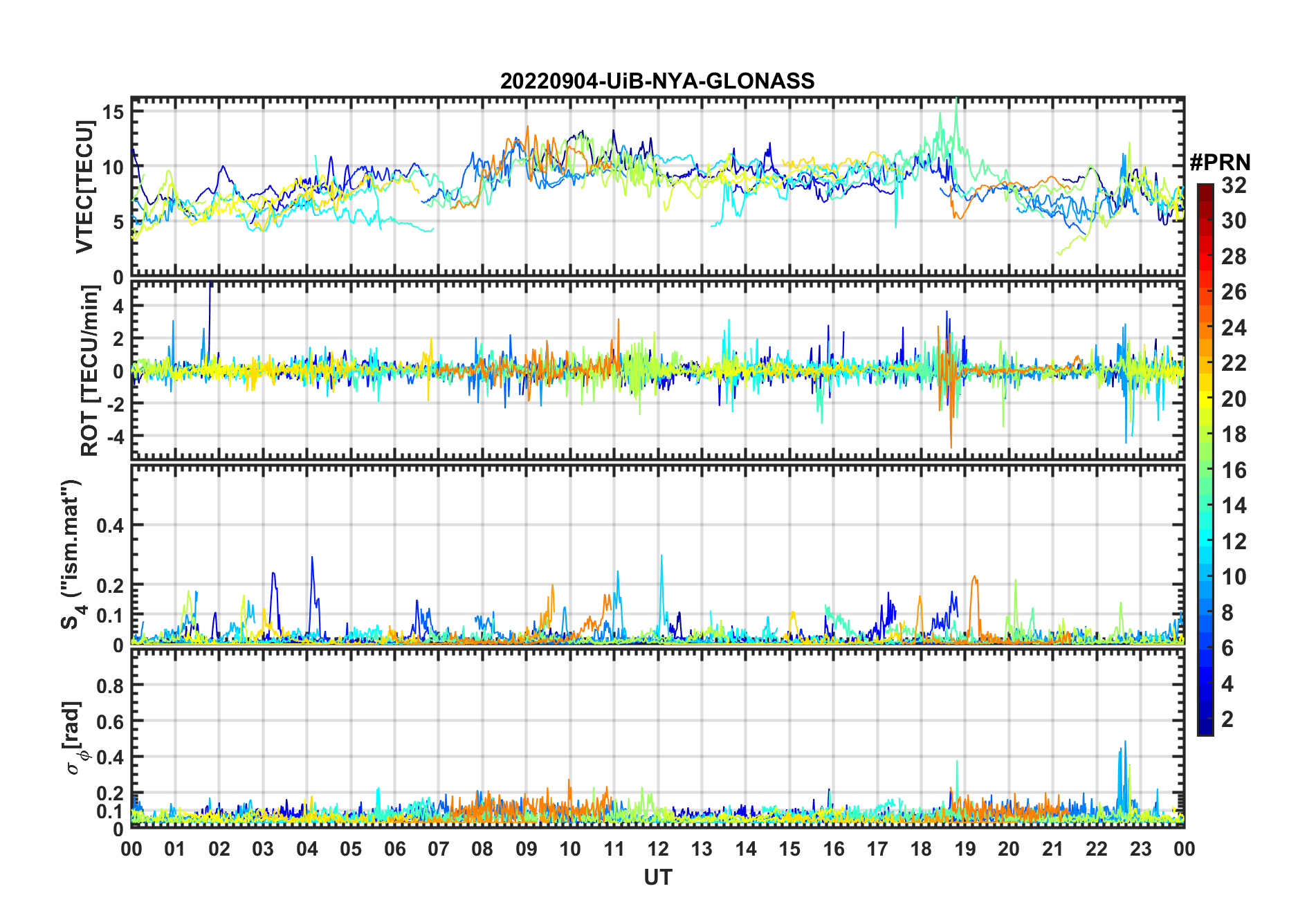Select the ROT [TECU/min] y-axis label
The width and height of the screenshot is (1316, 920).
(89, 371)
